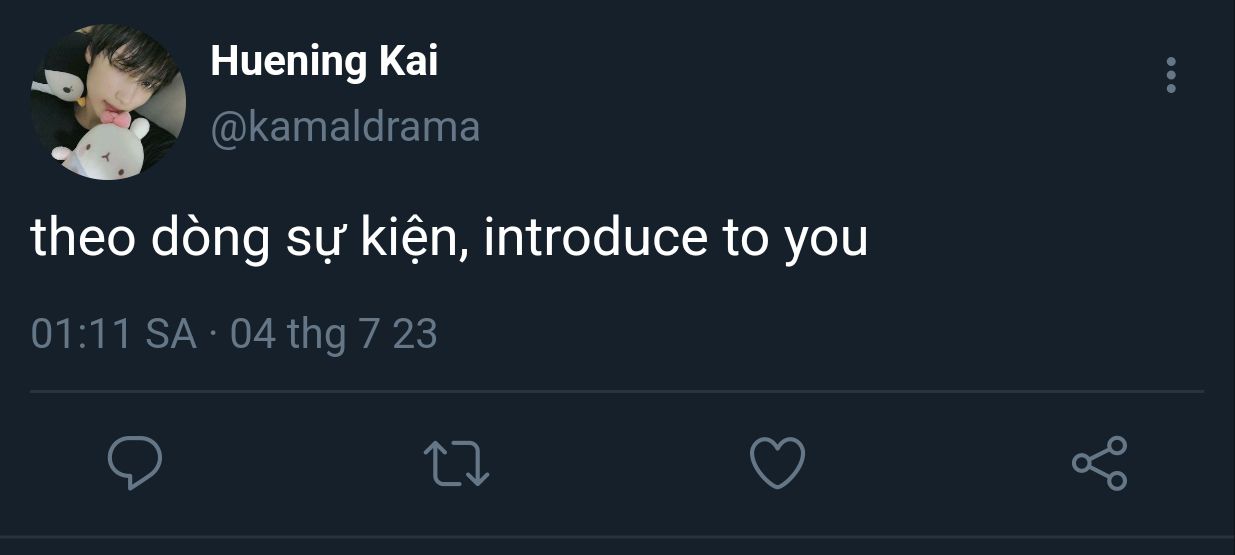Retweet the post with the arrows icon
1235x555 pixels.
click(x=457, y=465)
